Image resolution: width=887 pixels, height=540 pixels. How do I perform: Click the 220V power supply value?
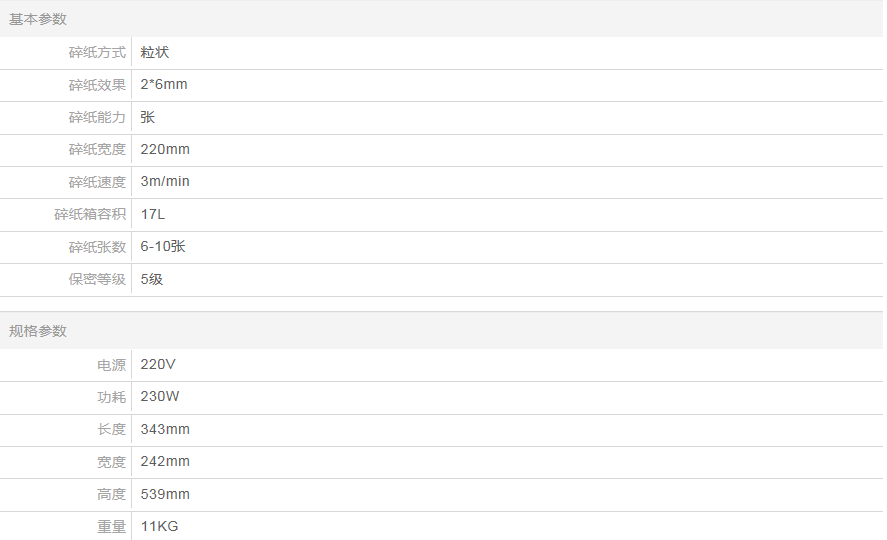coord(158,365)
